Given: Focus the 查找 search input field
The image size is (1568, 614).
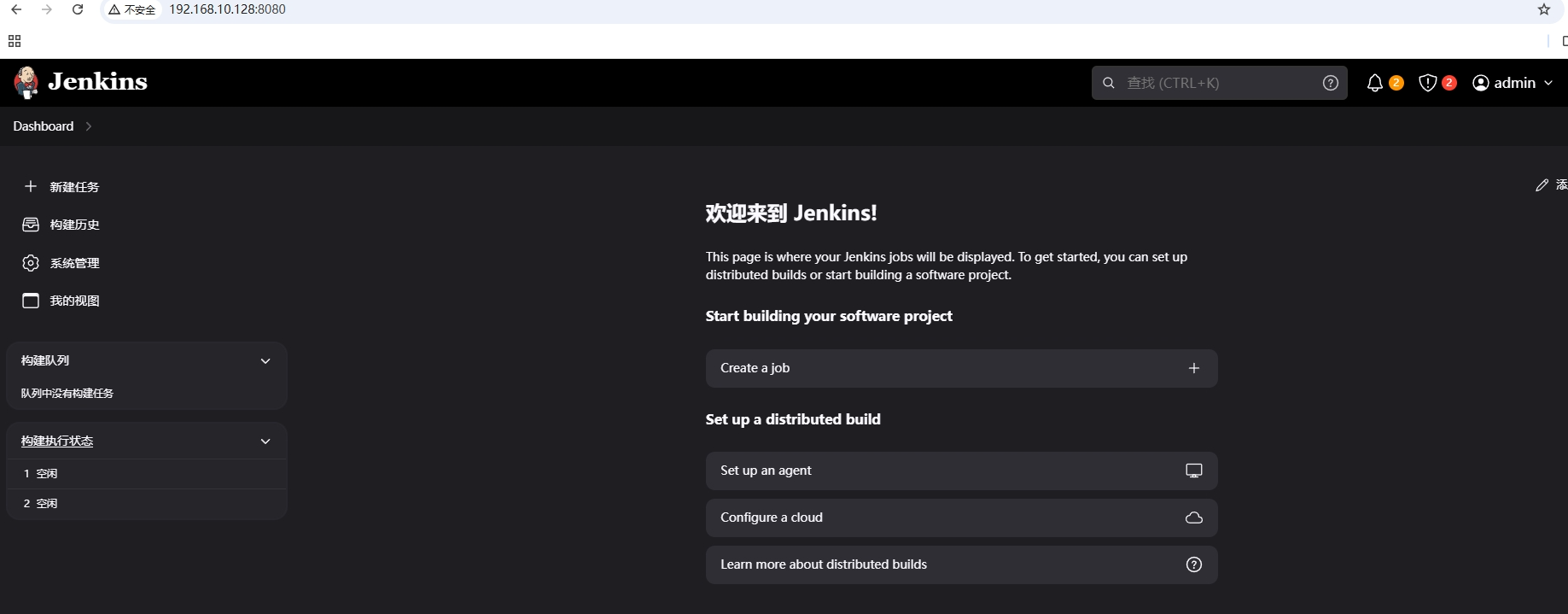Looking at the screenshot, I should pyautogui.click(x=1216, y=83).
